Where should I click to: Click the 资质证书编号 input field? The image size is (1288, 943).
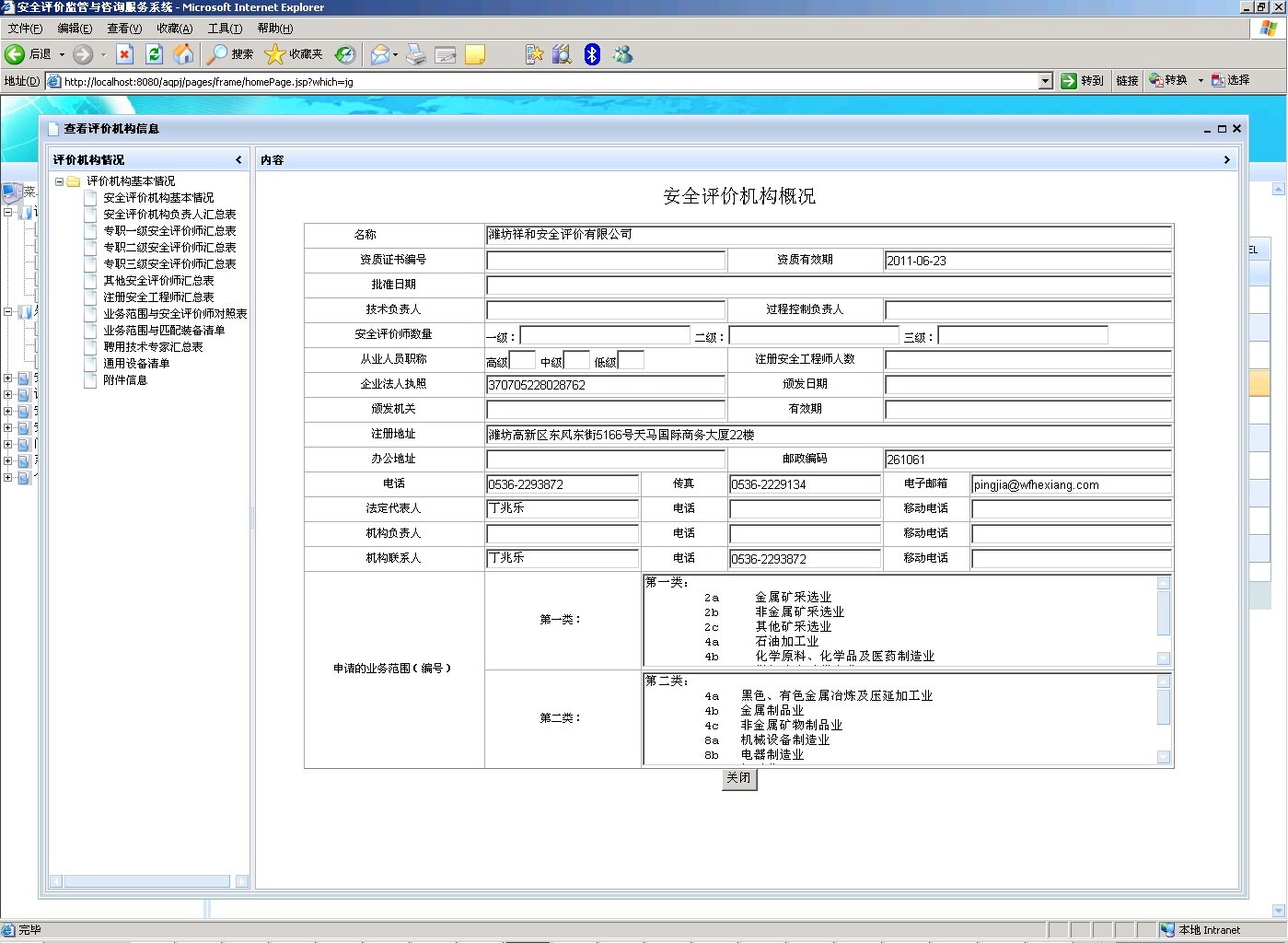pyautogui.click(x=606, y=261)
